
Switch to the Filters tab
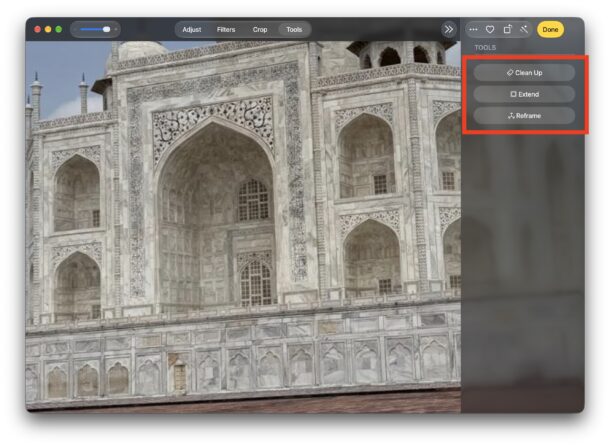point(226,30)
